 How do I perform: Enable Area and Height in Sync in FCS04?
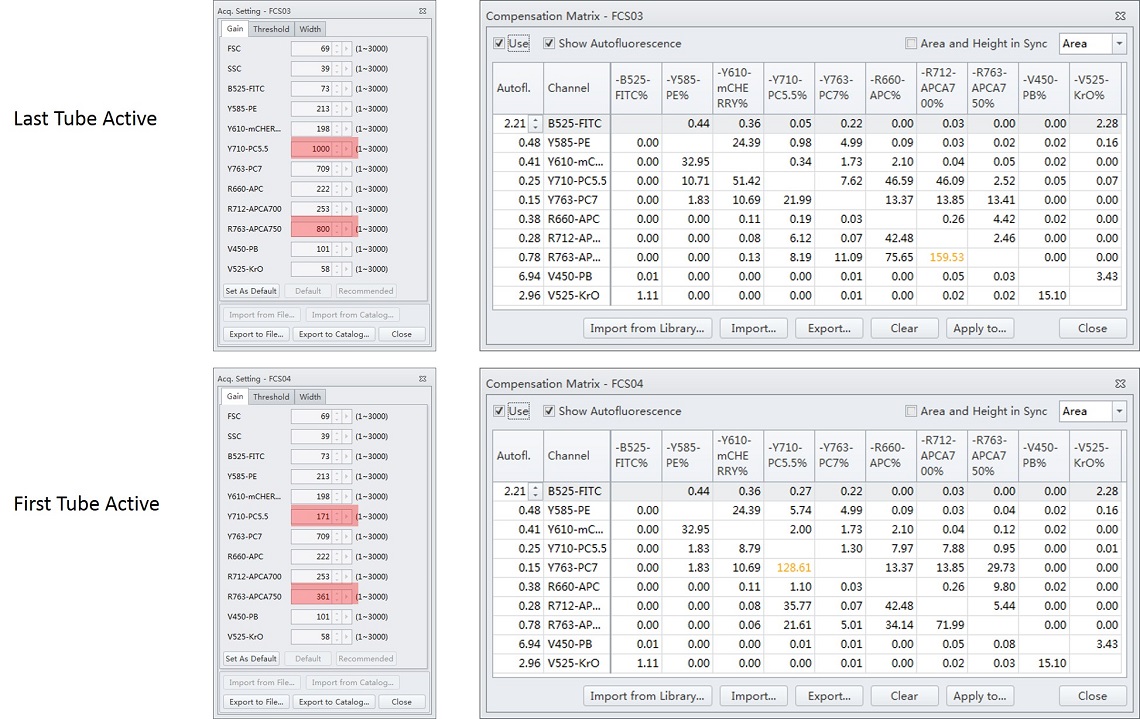tap(910, 411)
